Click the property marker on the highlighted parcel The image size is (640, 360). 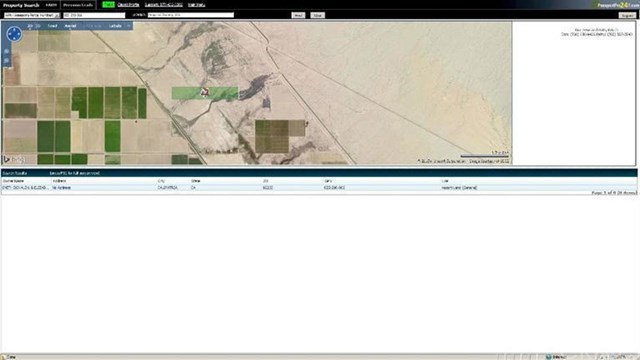tap(205, 92)
